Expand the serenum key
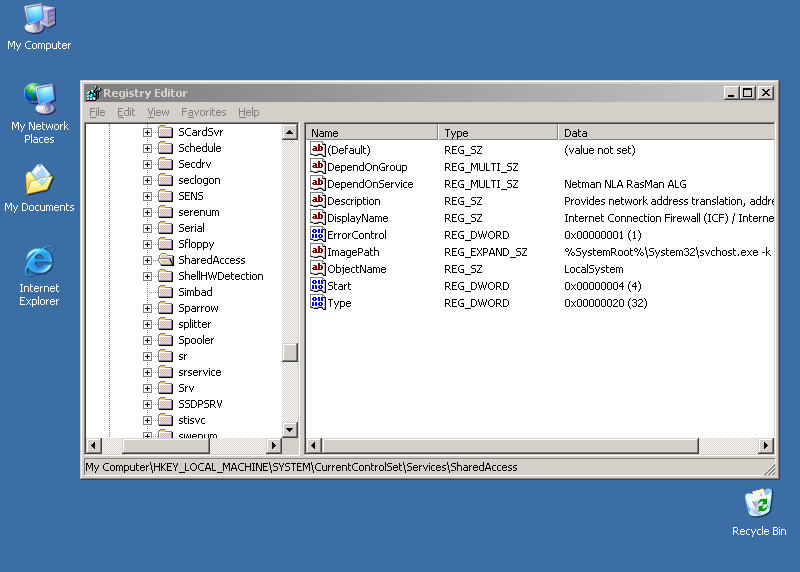 (147, 212)
